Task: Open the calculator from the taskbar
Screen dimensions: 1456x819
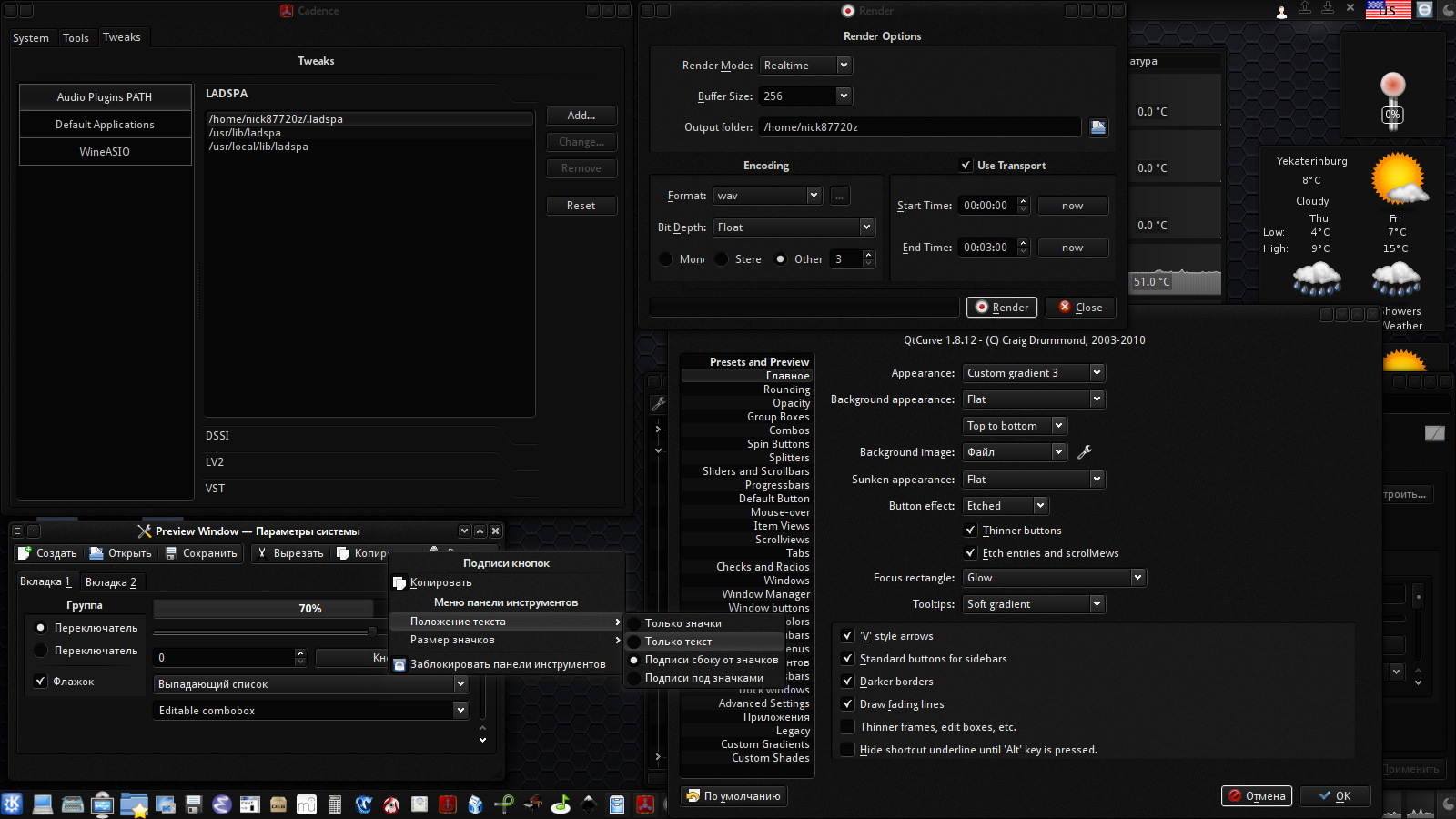Action: [x=335, y=804]
